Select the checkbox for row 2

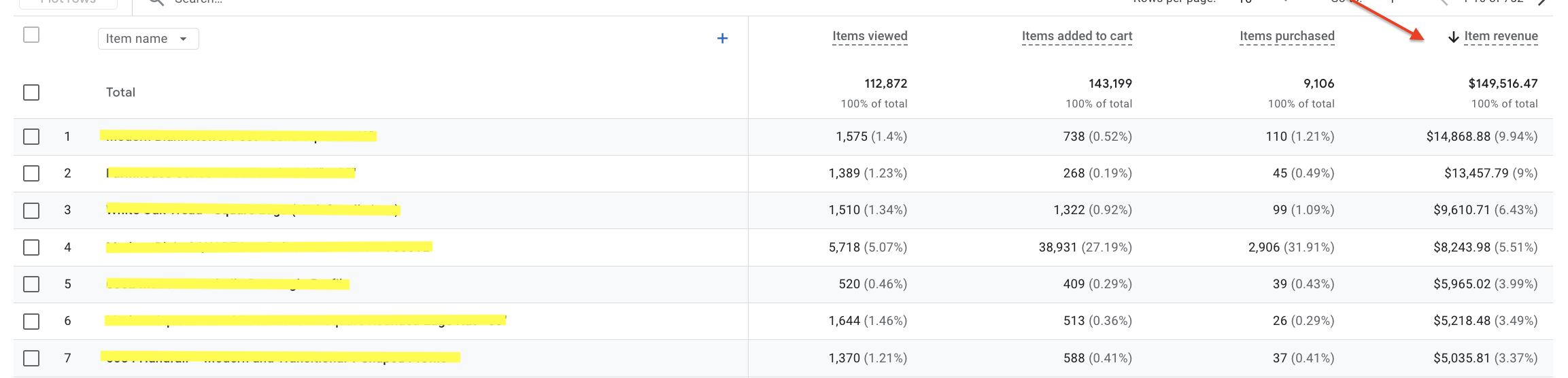point(31,173)
